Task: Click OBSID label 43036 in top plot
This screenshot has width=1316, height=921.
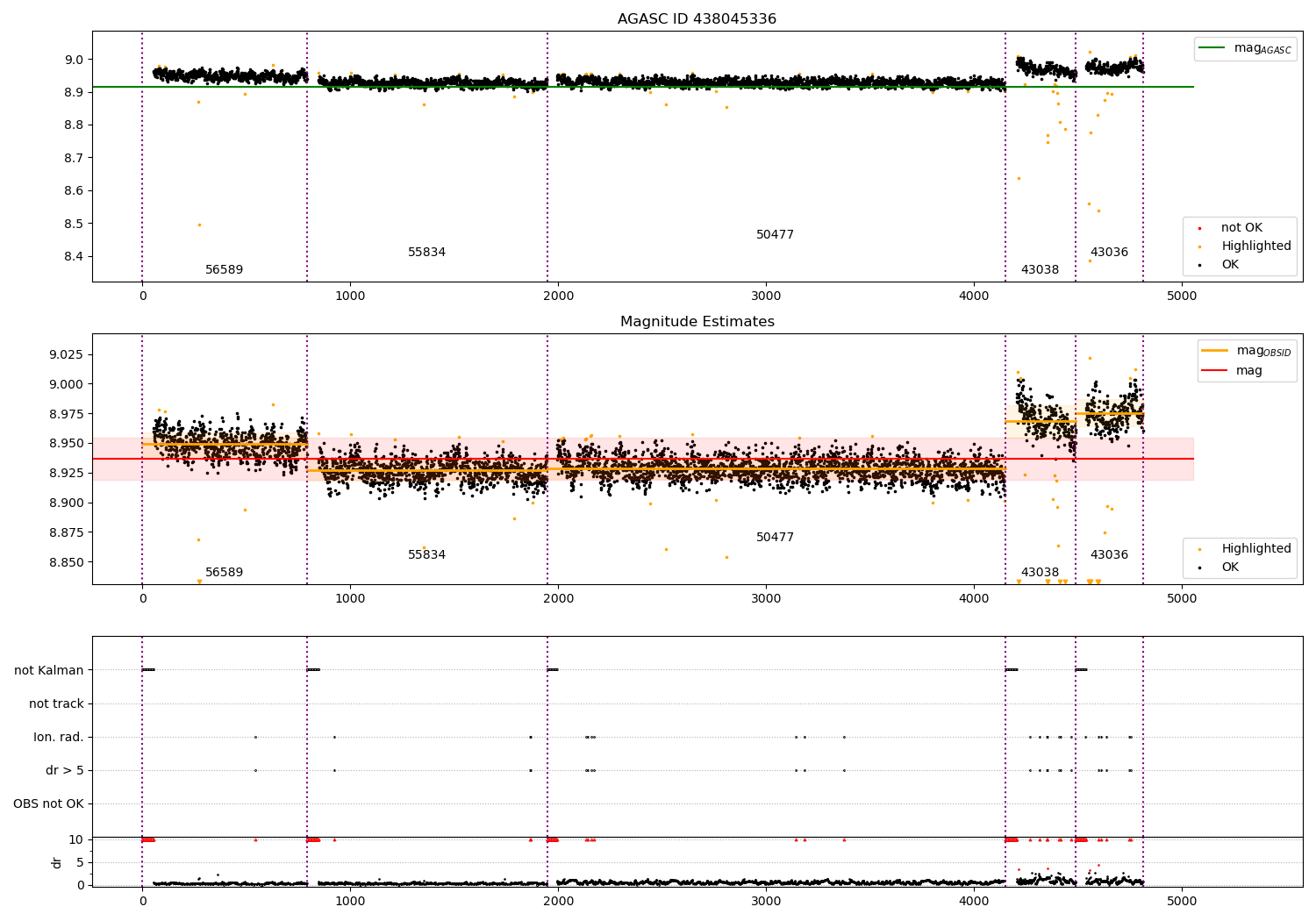Action: tap(1109, 253)
